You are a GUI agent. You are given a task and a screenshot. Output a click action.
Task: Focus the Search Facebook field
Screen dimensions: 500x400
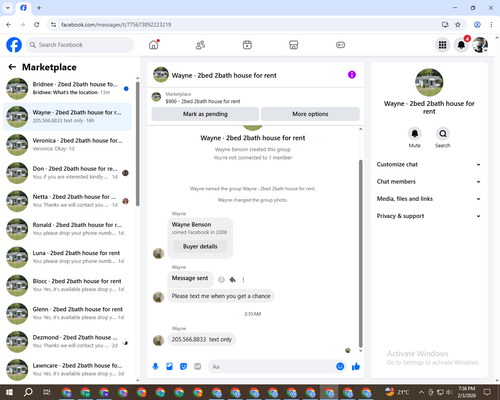point(80,45)
